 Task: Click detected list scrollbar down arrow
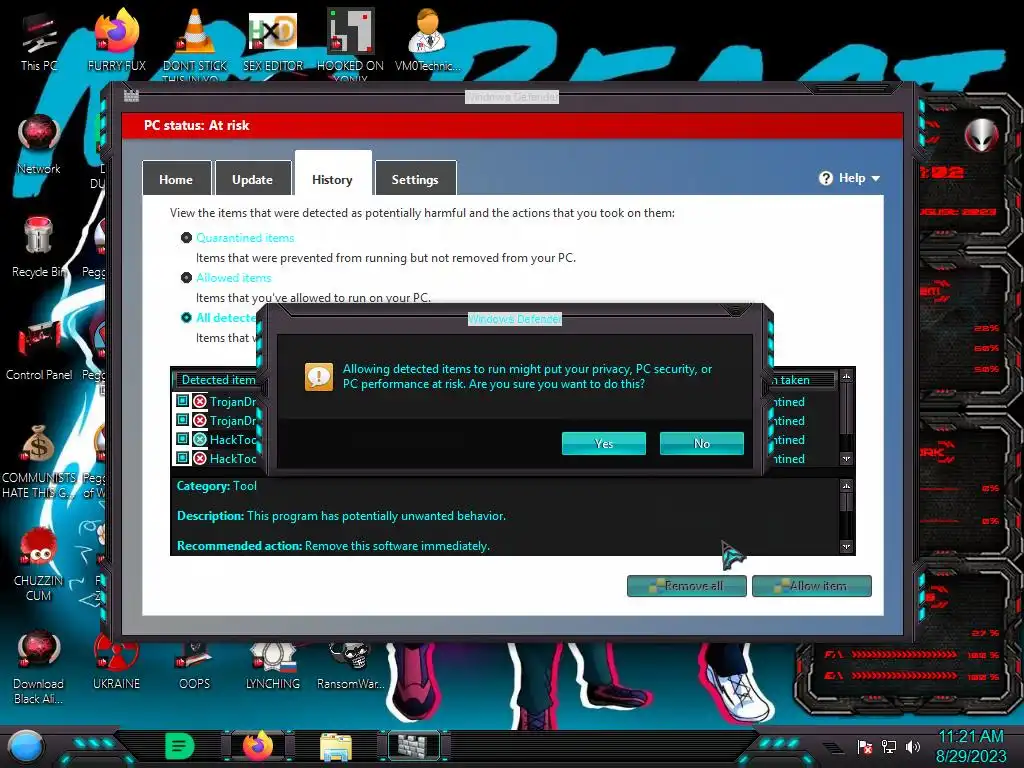846,458
